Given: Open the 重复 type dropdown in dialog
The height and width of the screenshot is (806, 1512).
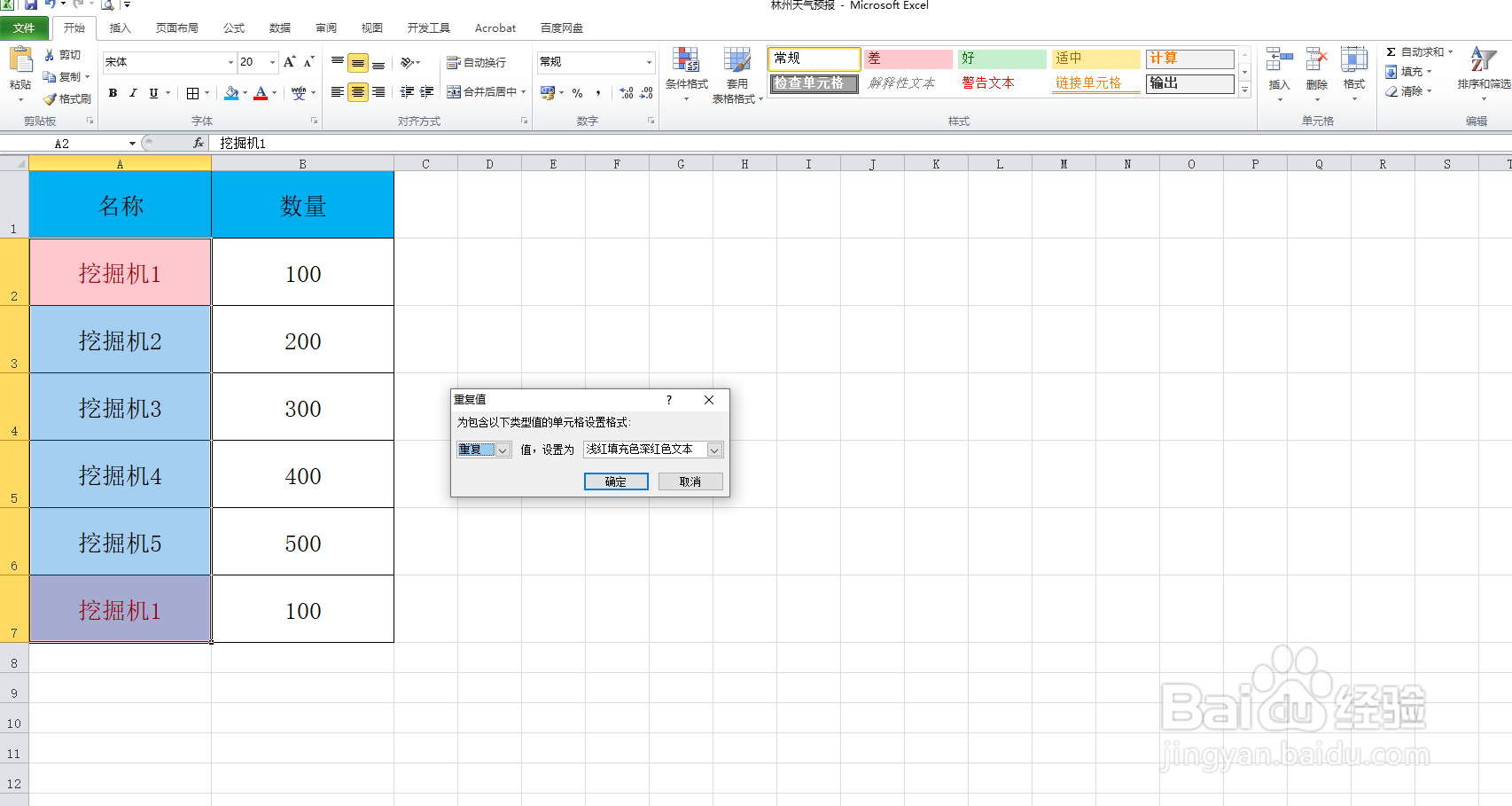Looking at the screenshot, I should [x=503, y=450].
